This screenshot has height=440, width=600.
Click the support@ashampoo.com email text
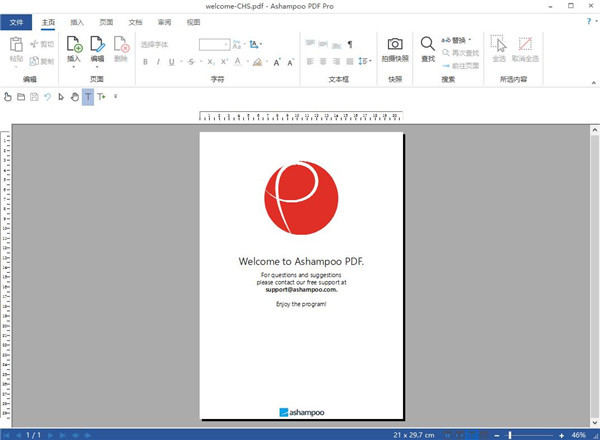pyautogui.click(x=300, y=289)
